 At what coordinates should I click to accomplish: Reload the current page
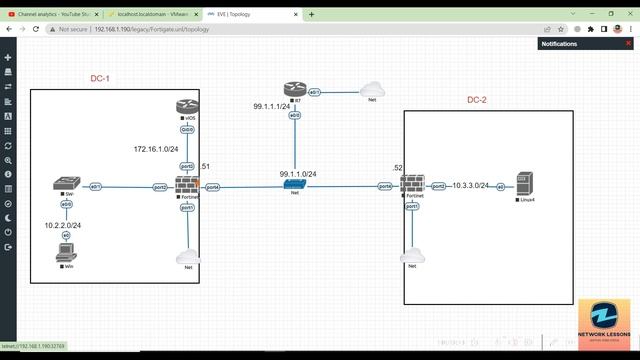coord(36,29)
